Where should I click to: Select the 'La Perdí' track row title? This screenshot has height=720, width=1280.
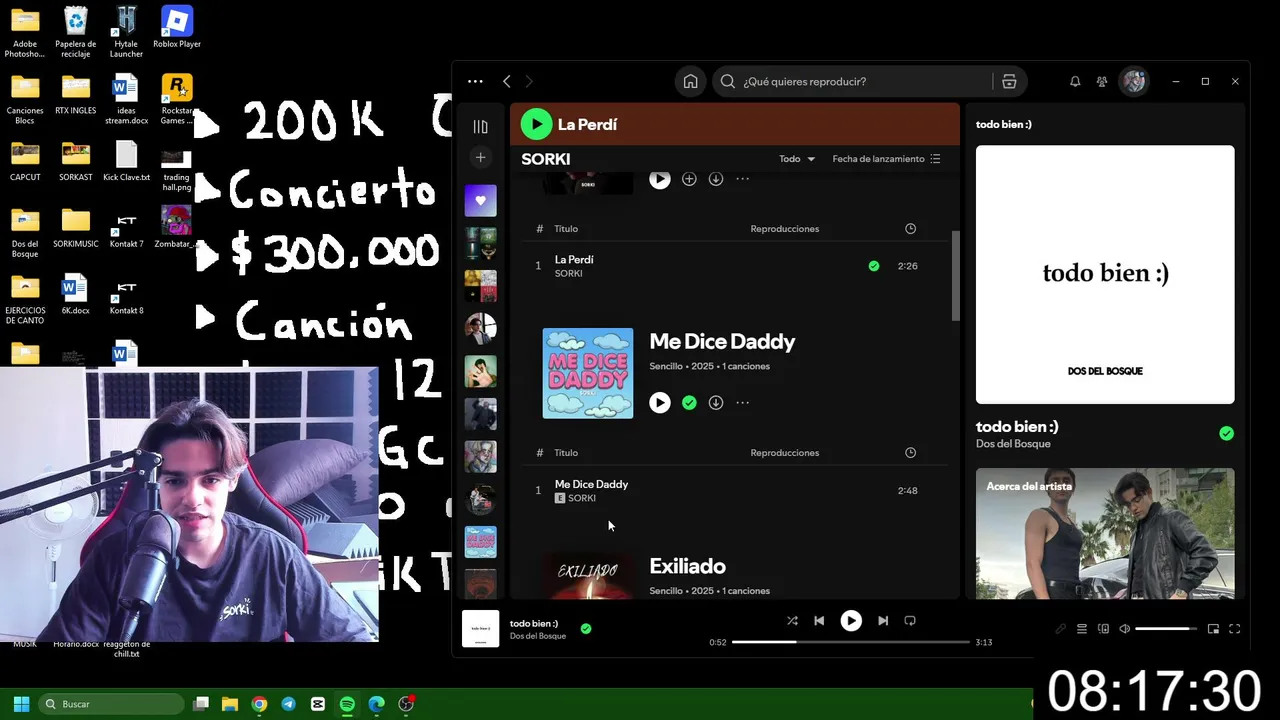pos(574,260)
